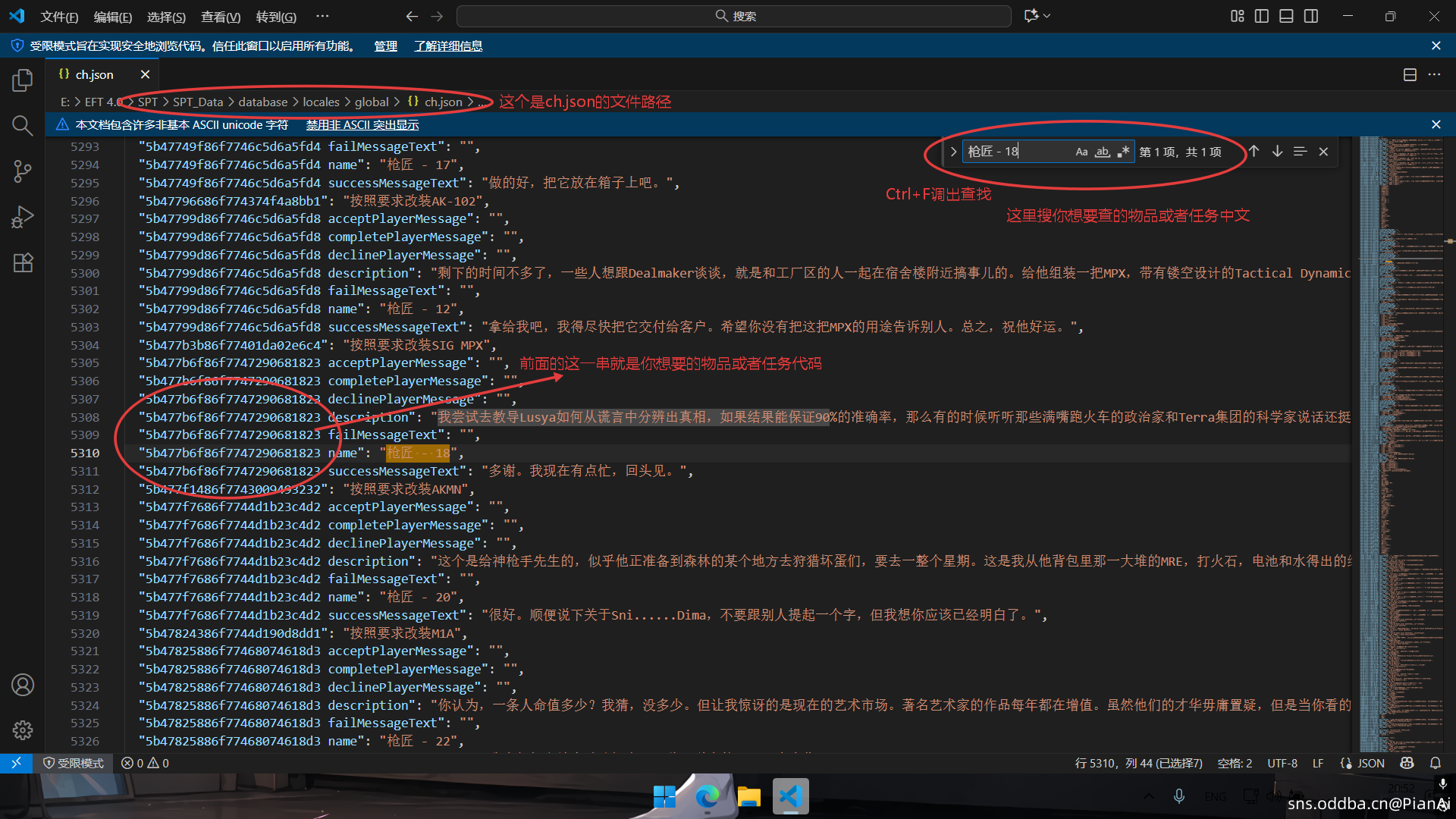
Task: Open the Explorer view in activity bar
Action: [23, 80]
